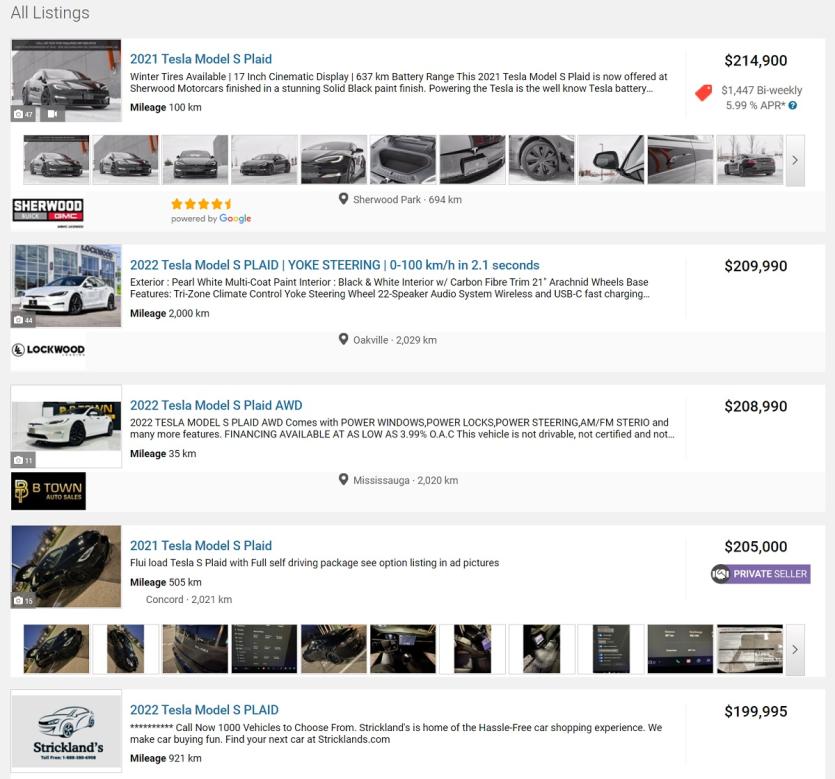This screenshot has height=779, width=835.
Task: Click the Strickland's listing image
Action: tap(66, 732)
